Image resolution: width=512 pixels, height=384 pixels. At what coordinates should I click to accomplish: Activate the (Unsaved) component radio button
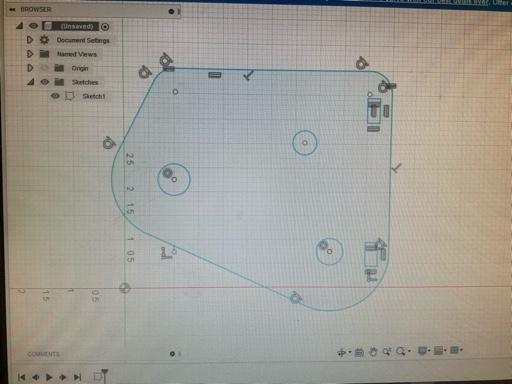[x=105, y=26]
